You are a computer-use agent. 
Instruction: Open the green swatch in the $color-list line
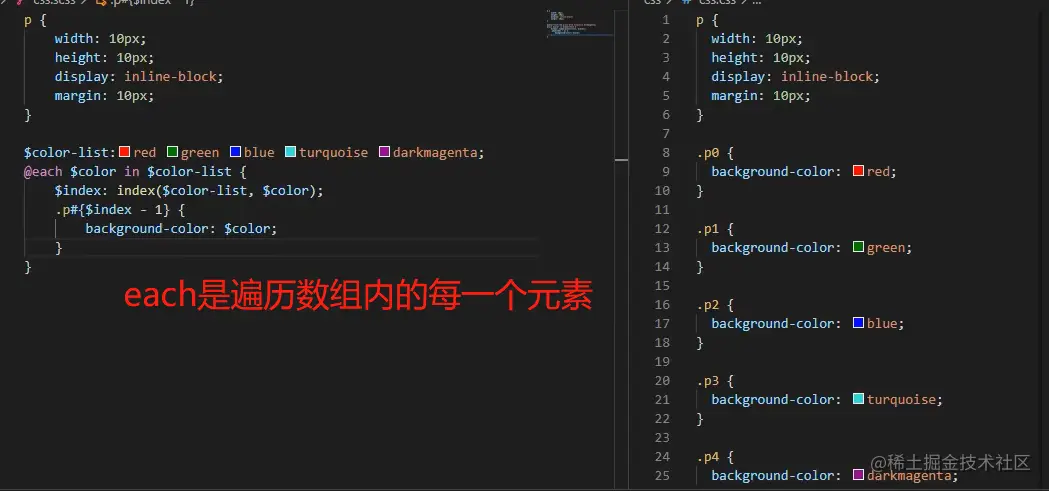click(173, 152)
